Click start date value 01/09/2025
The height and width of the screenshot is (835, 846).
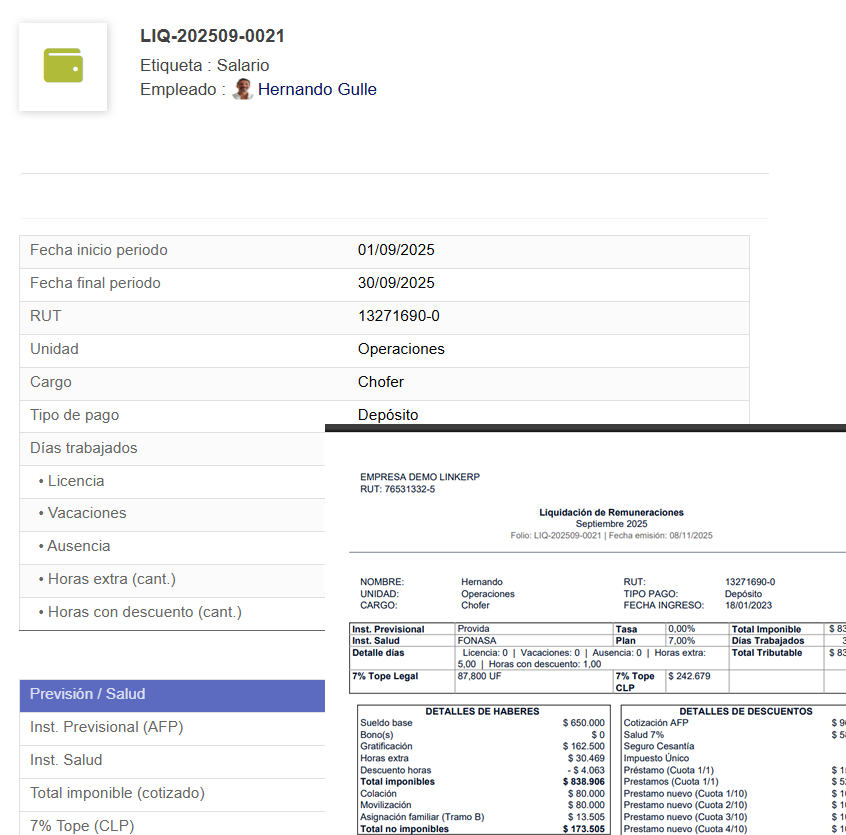coord(396,250)
